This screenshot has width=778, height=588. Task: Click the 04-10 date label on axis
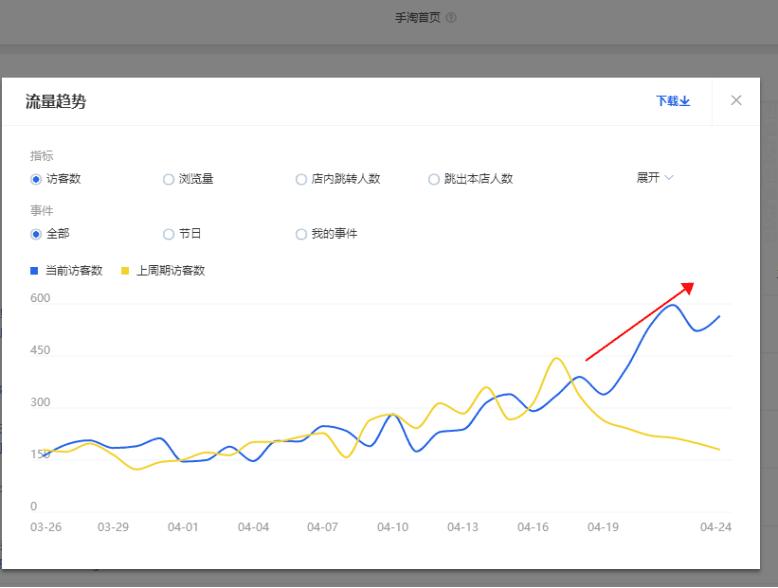pyautogui.click(x=392, y=527)
